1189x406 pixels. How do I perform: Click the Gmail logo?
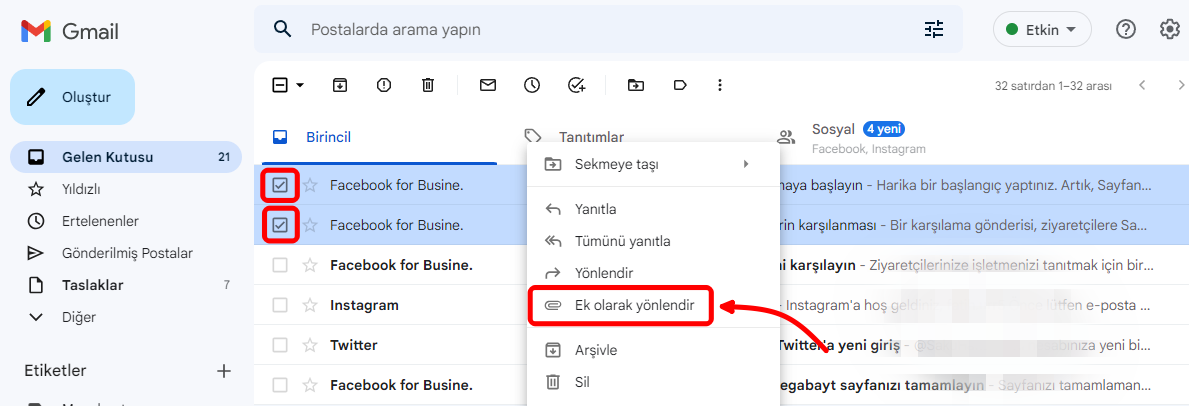coord(70,30)
